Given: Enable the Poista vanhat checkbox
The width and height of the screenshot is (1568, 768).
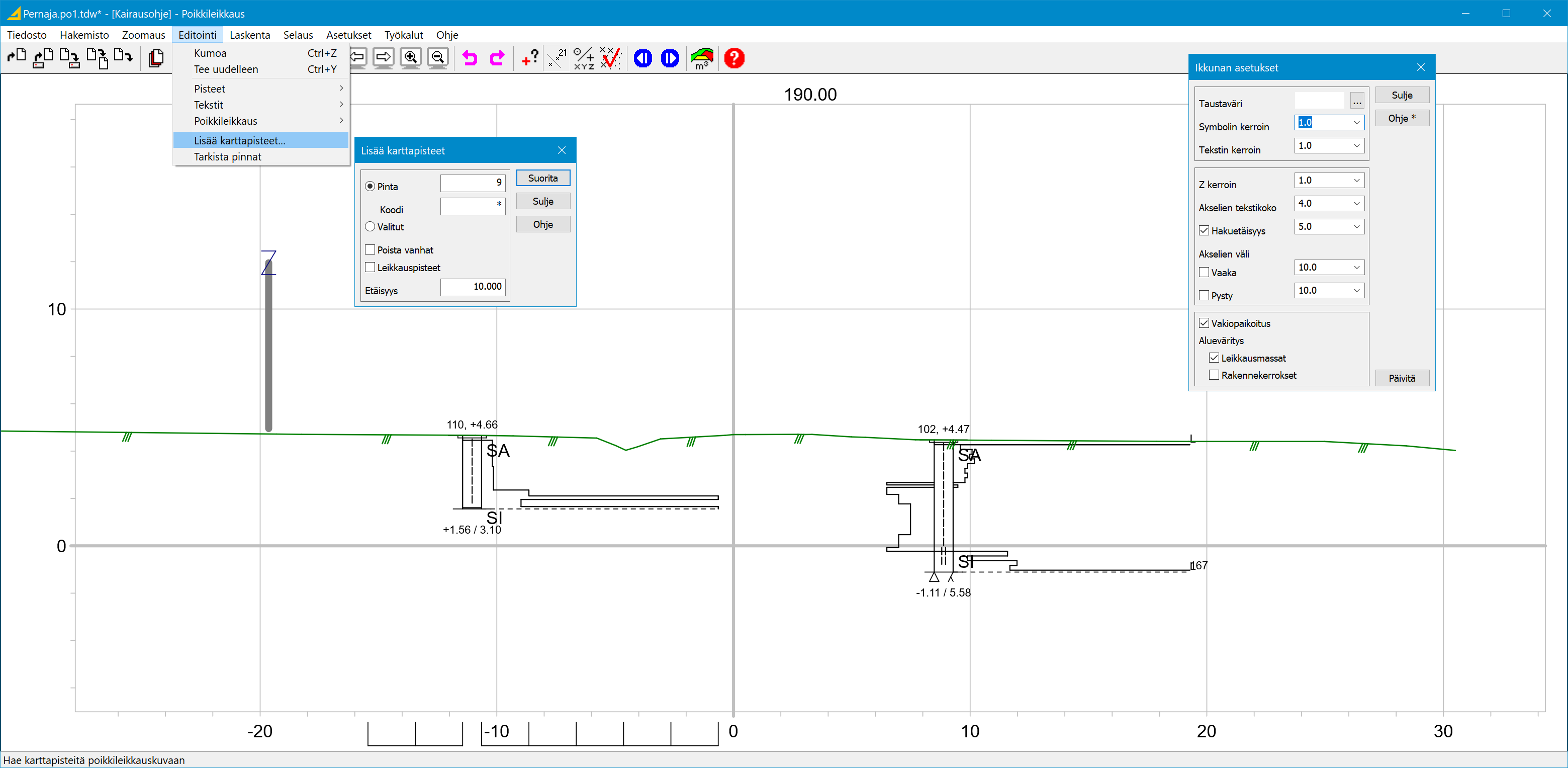Looking at the screenshot, I should (x=370, y=249).
